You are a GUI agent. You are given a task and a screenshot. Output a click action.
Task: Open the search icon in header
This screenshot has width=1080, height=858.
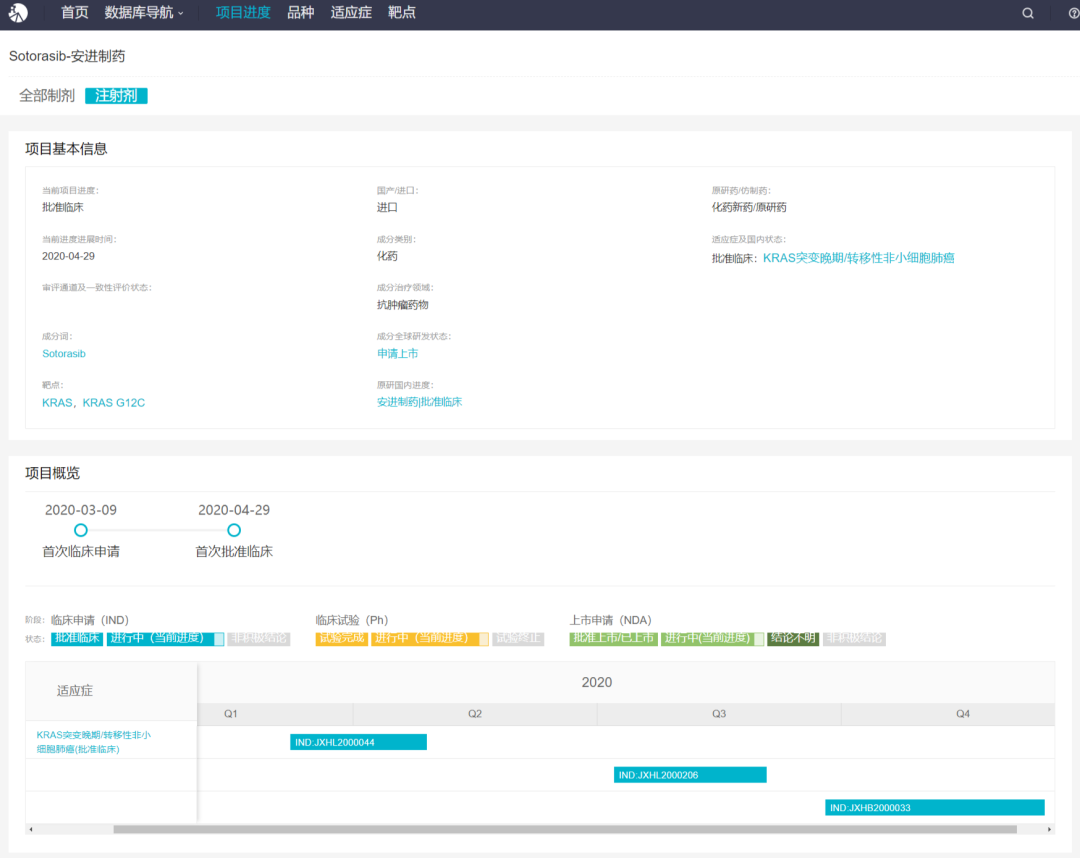pos(1028,13)
